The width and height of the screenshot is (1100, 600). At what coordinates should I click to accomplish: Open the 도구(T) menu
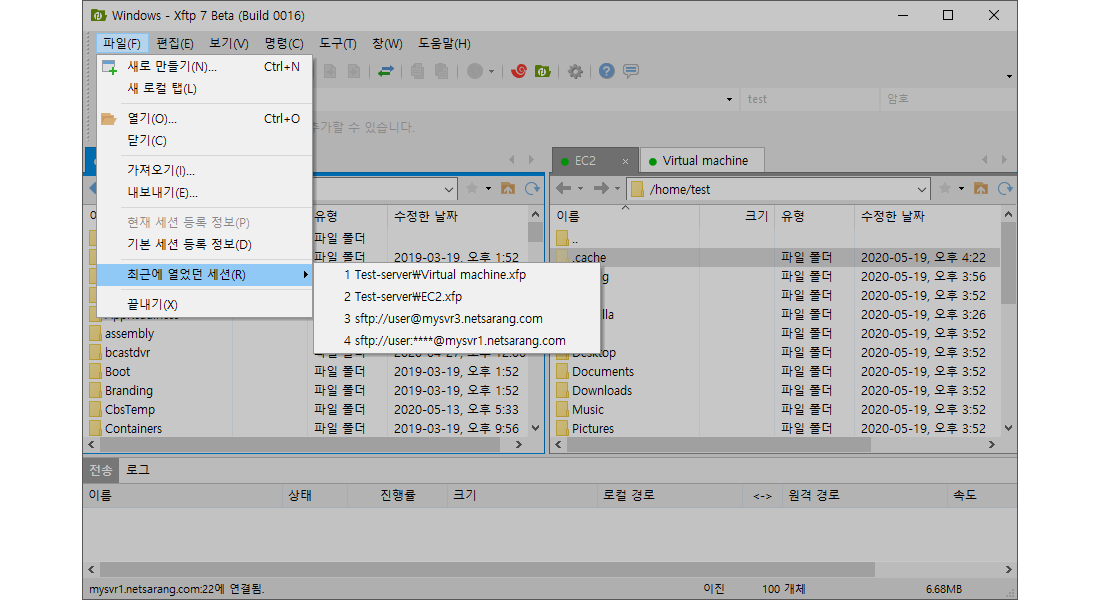(337, 44)
